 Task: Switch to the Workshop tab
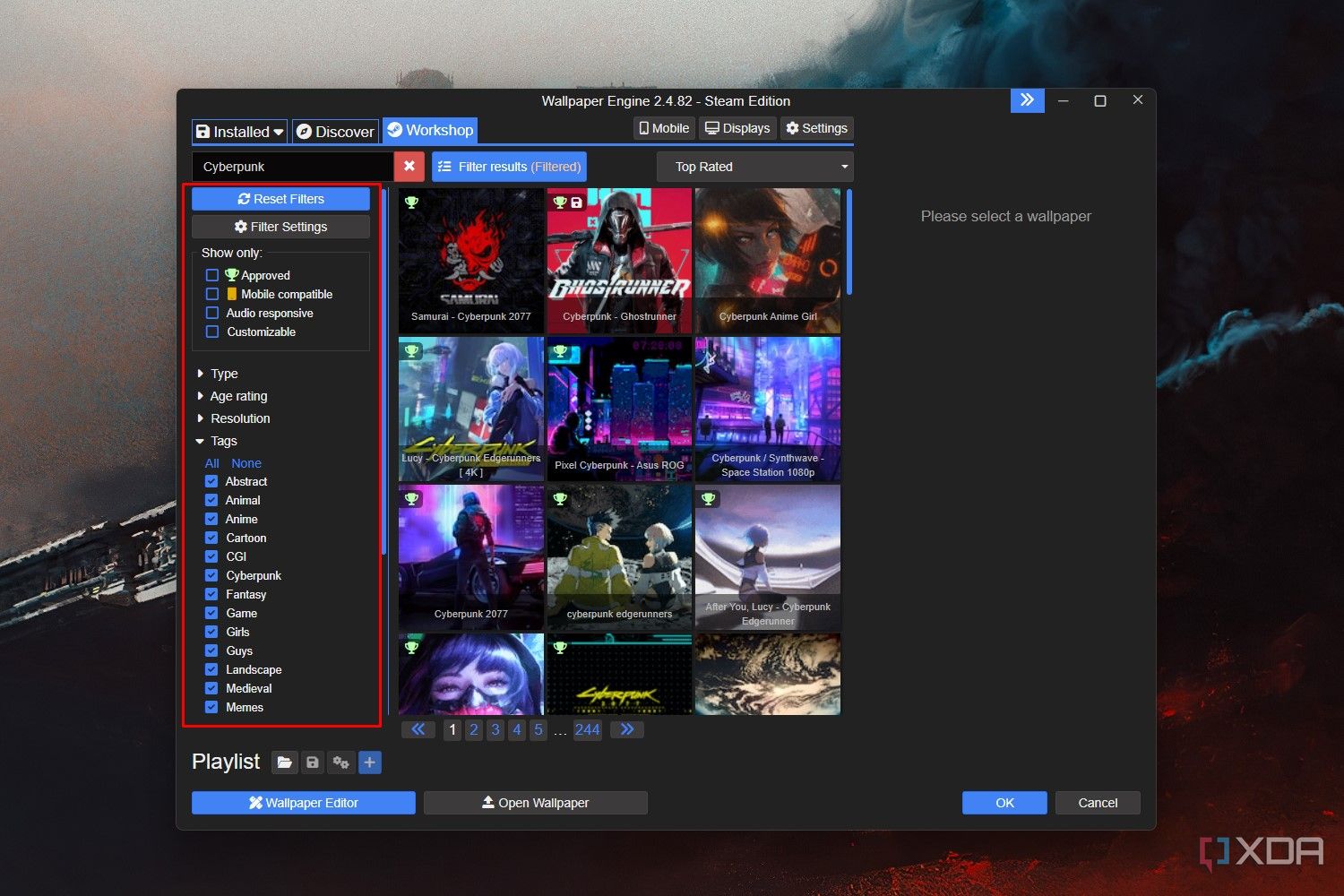coord(430,131)
